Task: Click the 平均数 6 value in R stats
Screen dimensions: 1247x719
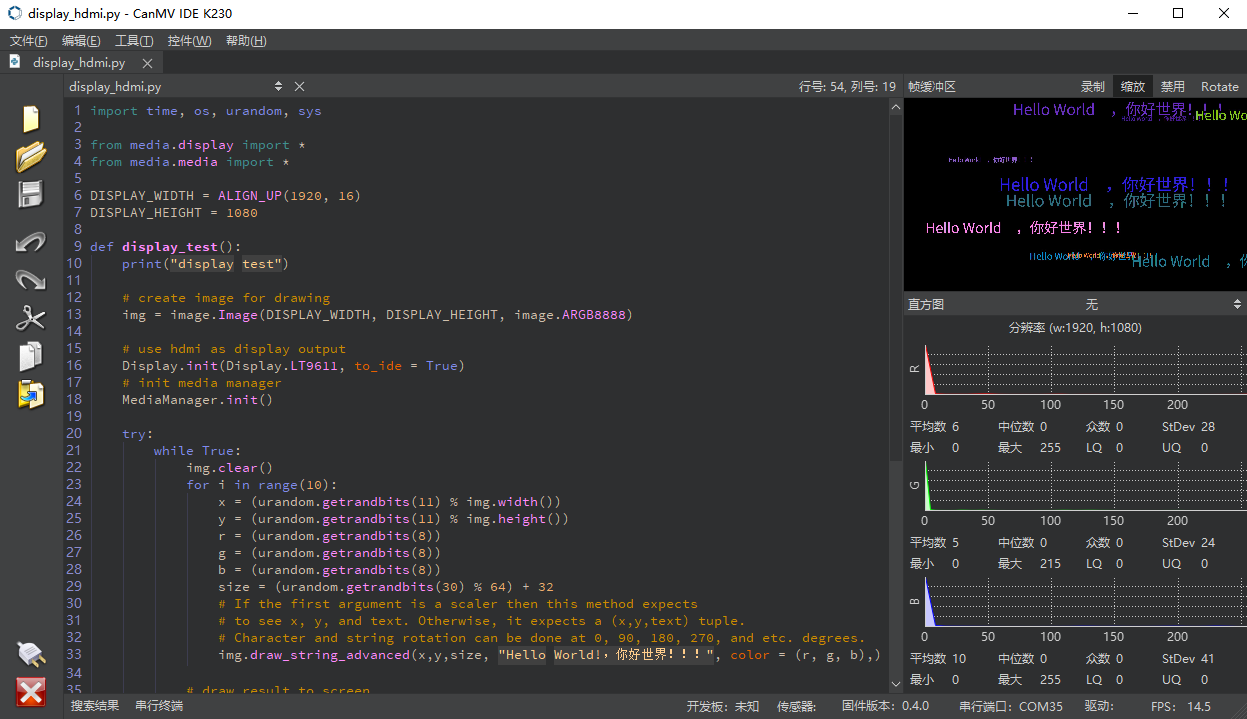Action: click(x=934, y=427)
